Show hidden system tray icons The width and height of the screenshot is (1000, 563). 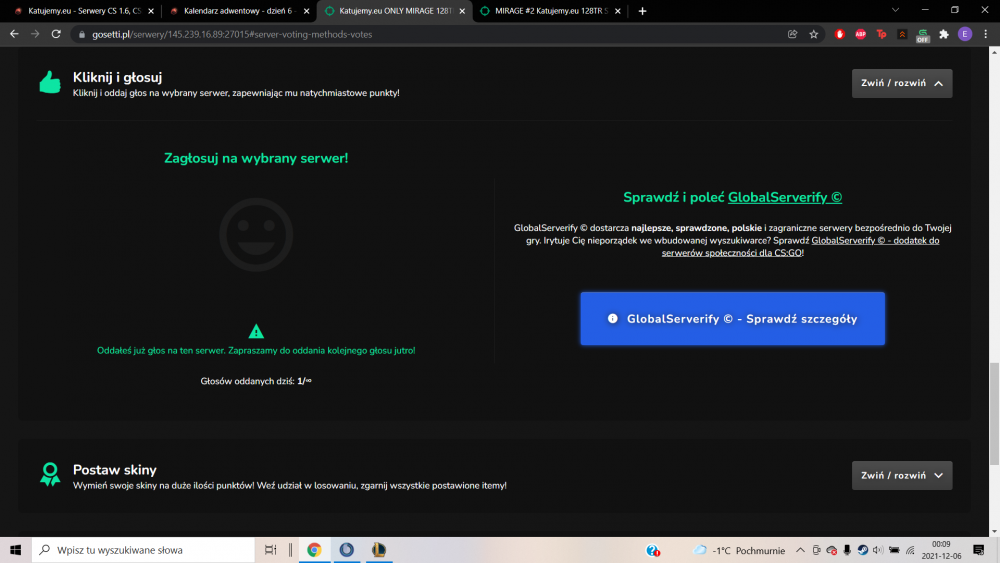click(800, 550)
